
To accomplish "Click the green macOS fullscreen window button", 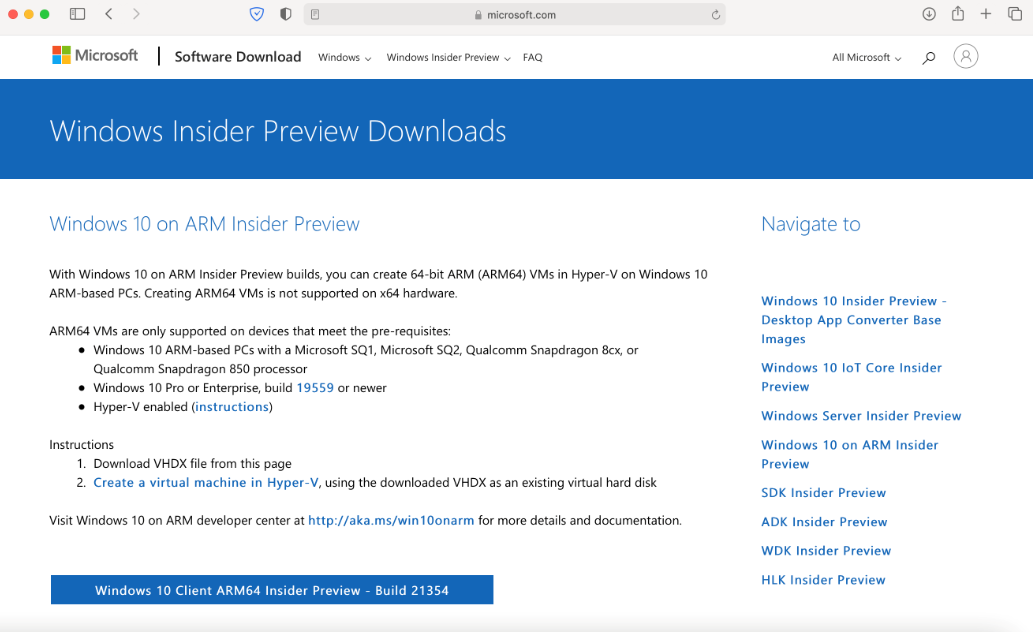I will point(45,14).
